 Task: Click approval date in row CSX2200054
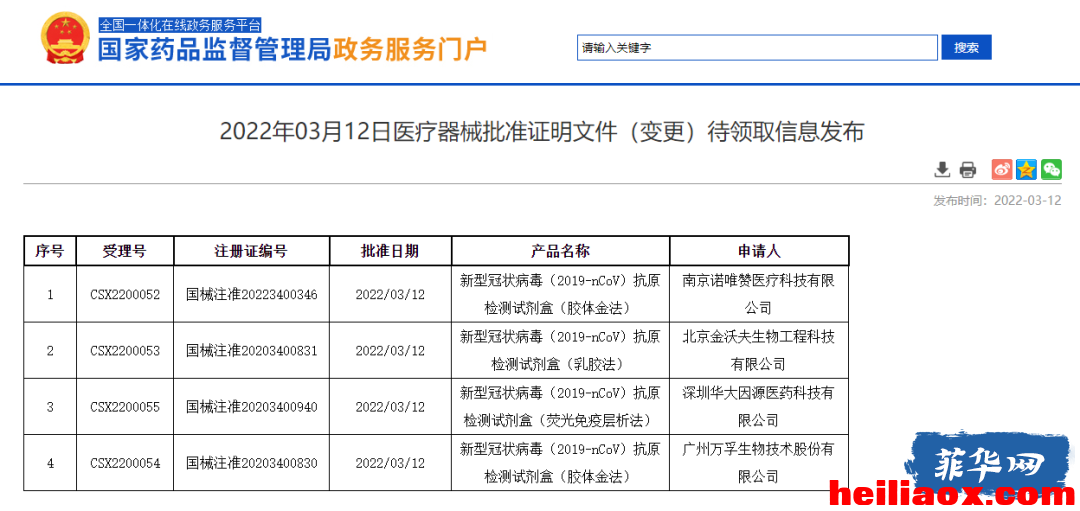pyautogui.click(x=390, y=463)
